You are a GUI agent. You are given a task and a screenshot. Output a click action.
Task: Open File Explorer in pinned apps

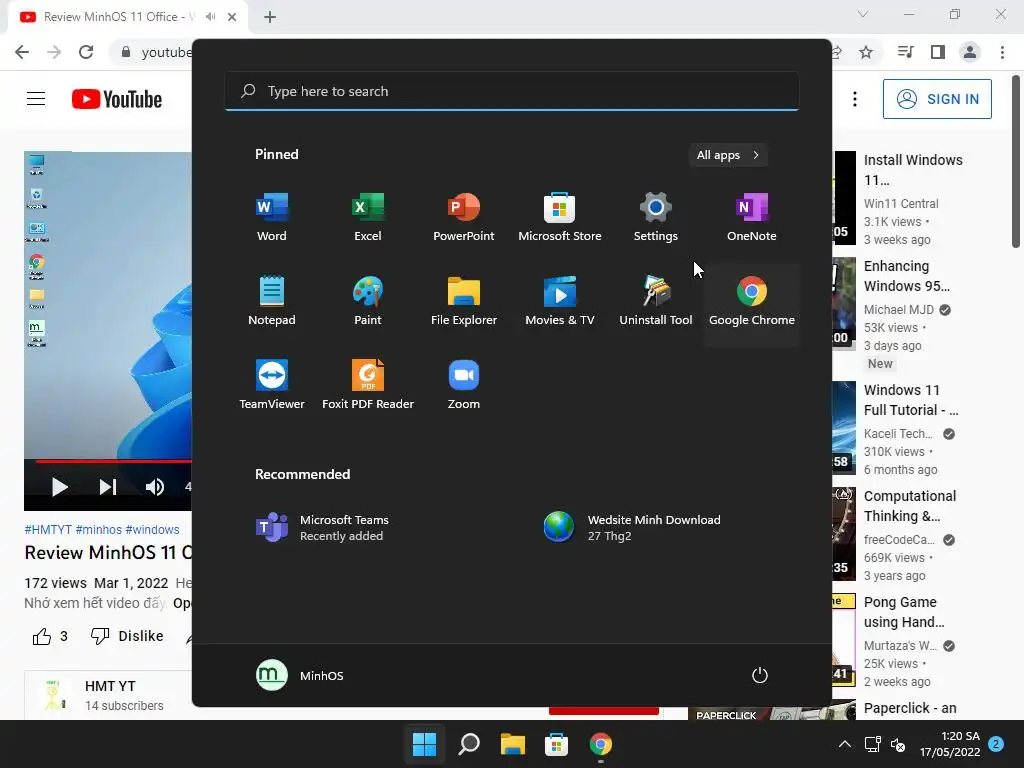point(464,301)
